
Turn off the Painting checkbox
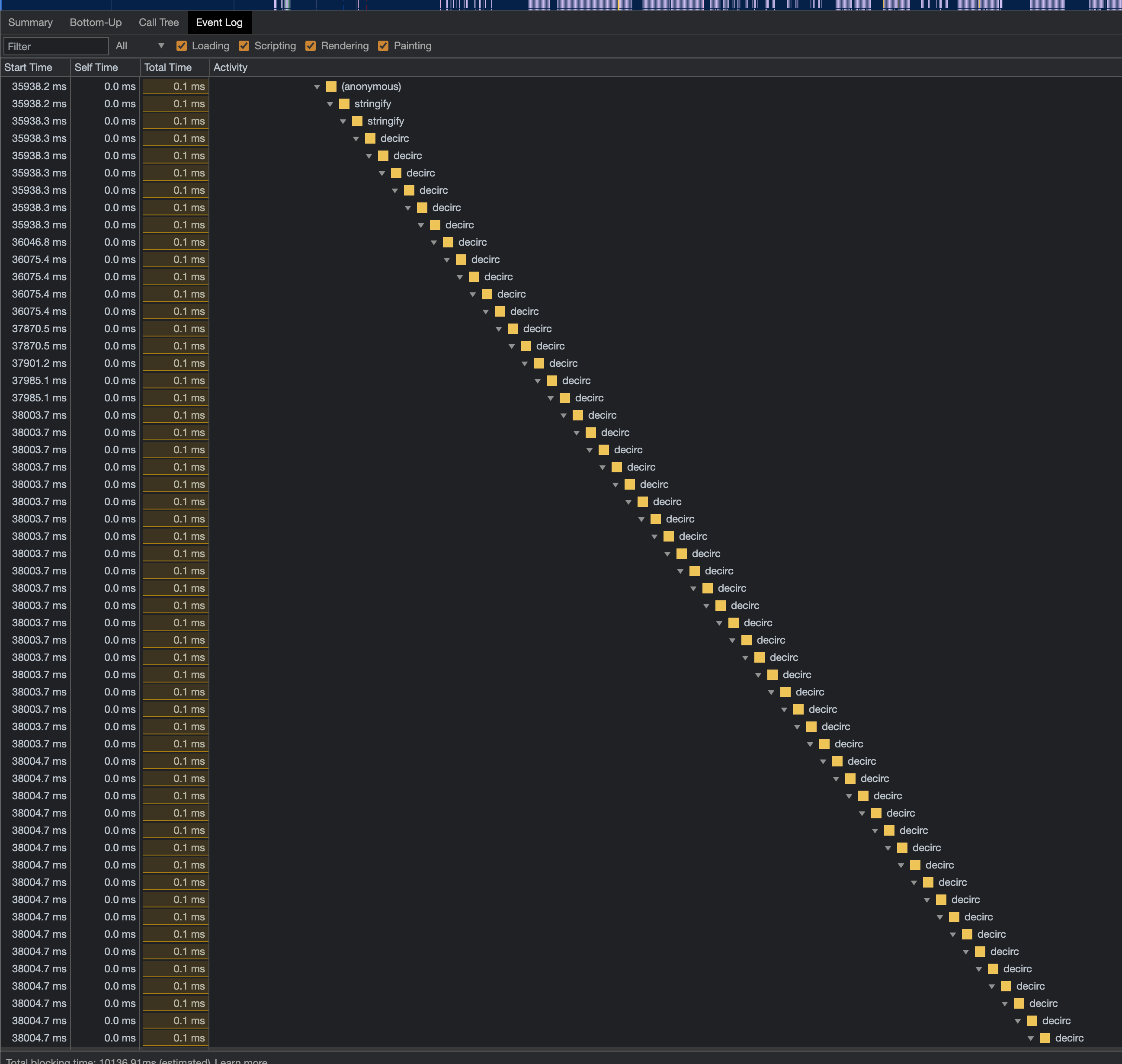coord(384,46)
